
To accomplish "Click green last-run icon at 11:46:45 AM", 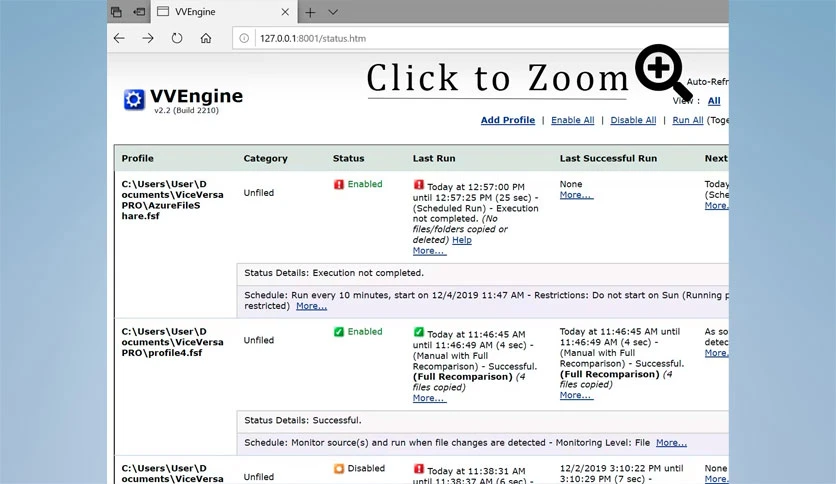I will [x=419, y=332].
